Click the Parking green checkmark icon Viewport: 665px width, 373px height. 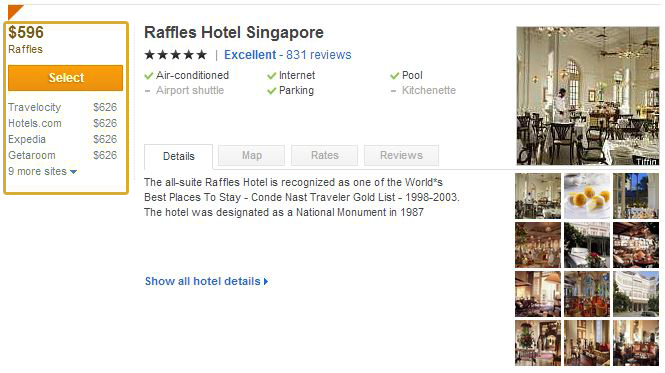pos(271,91)
